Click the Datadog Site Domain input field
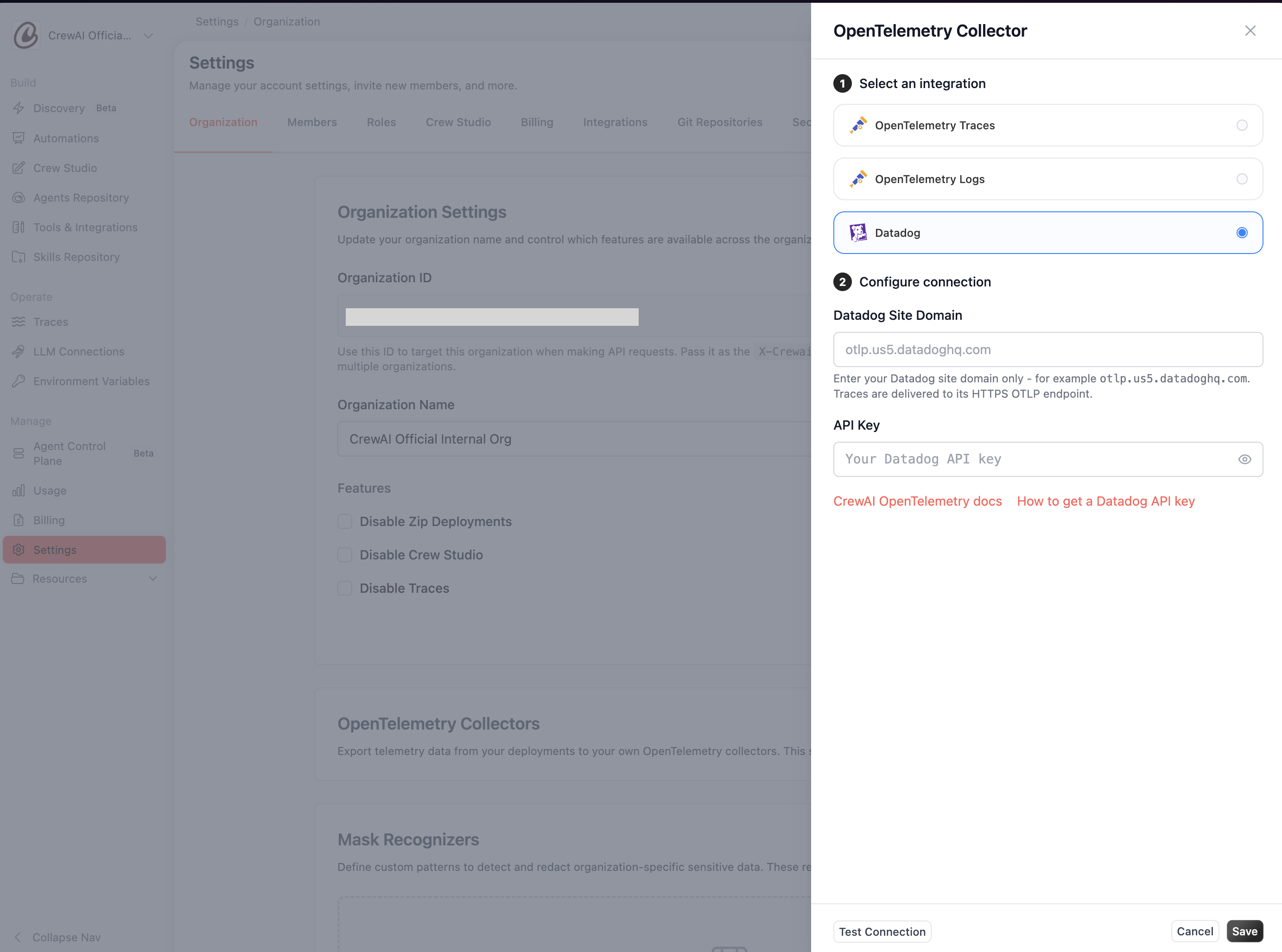The width and height of the screenshot is (1282, 952). tap(1048, 349)
